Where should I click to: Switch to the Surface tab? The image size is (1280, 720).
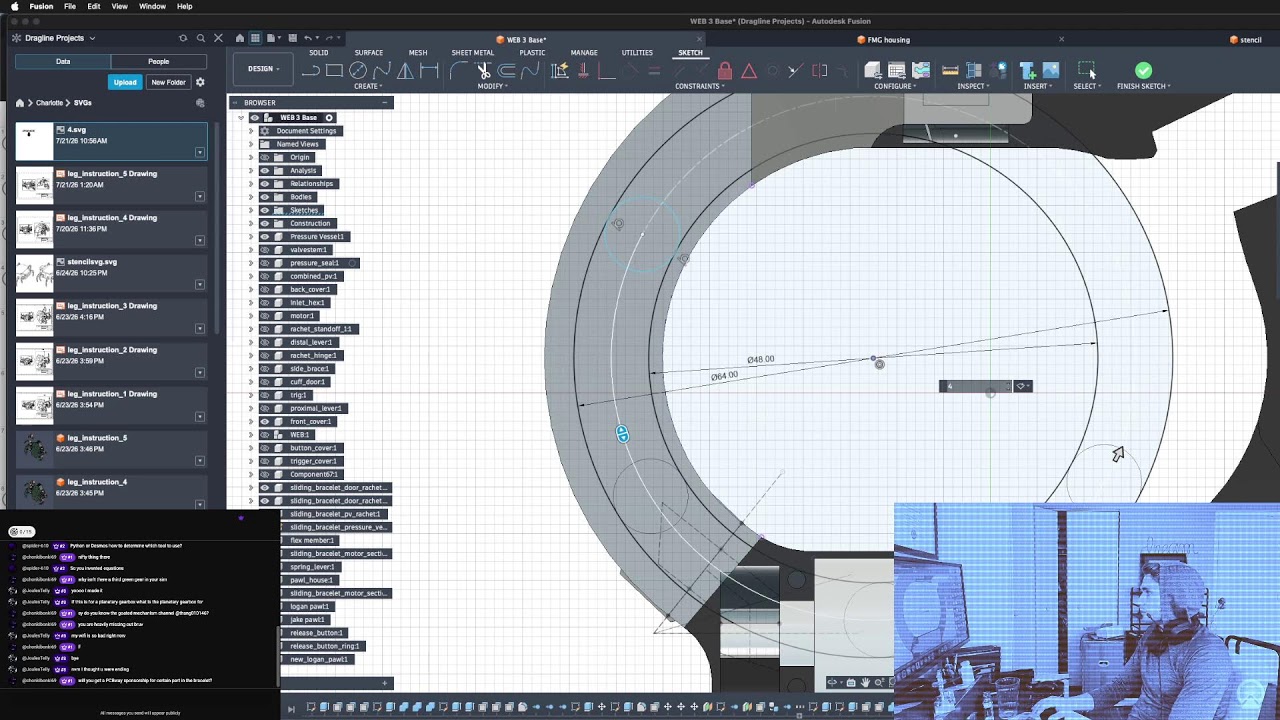tap(368, 53)
